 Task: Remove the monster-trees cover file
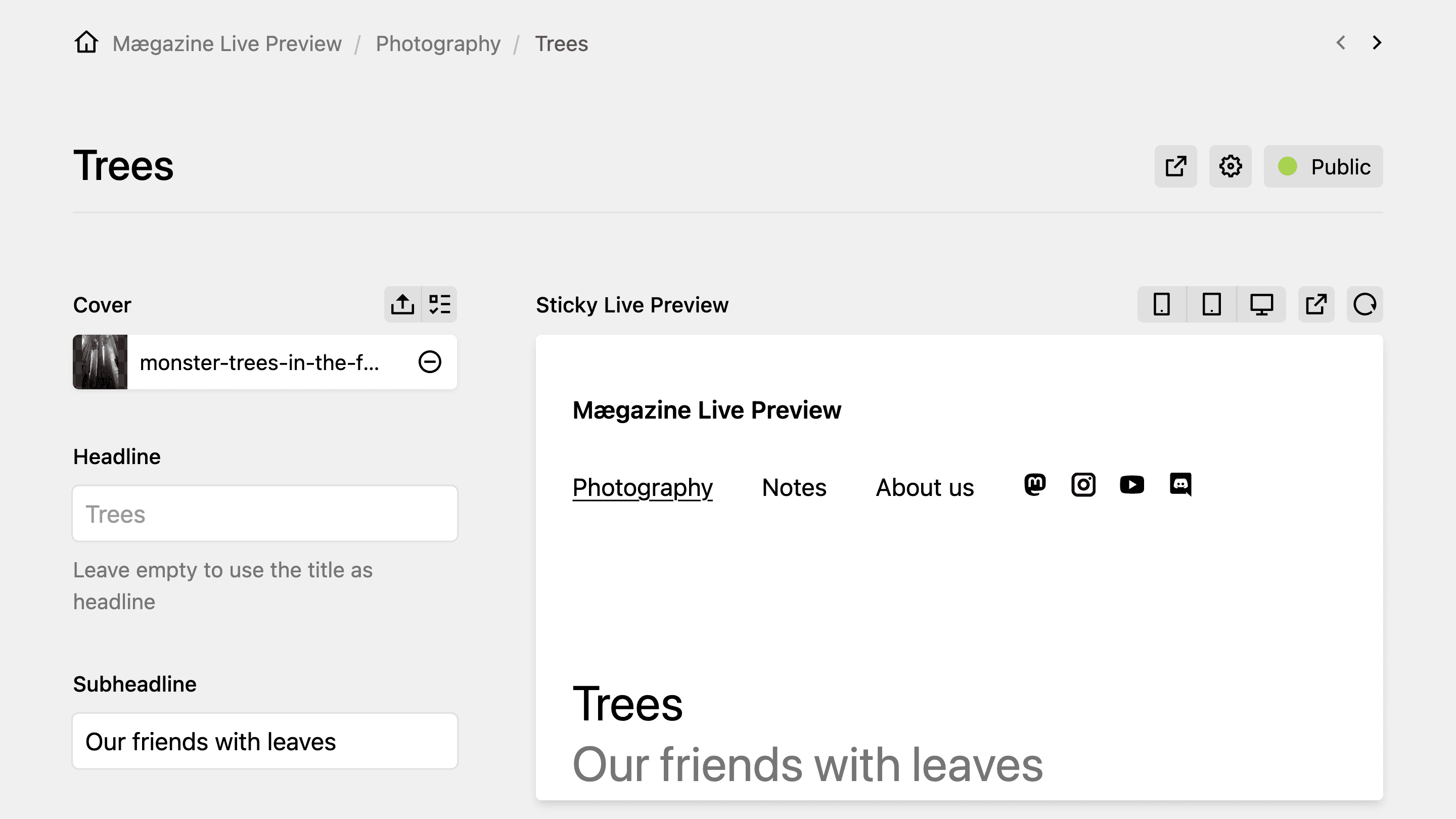point(430,362)
